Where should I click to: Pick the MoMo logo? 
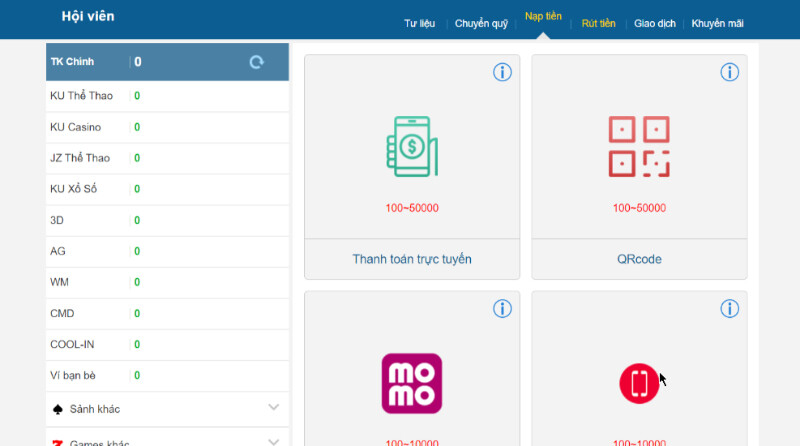click(412, 383)
